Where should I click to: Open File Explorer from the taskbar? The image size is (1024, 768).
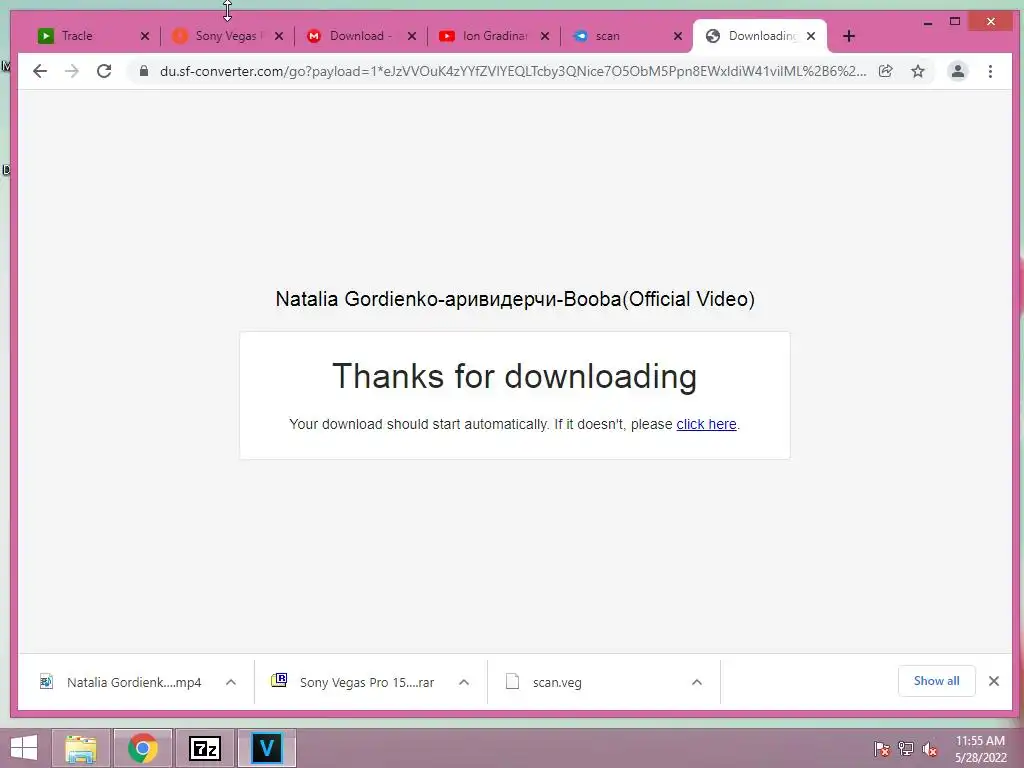pos(81,748)
